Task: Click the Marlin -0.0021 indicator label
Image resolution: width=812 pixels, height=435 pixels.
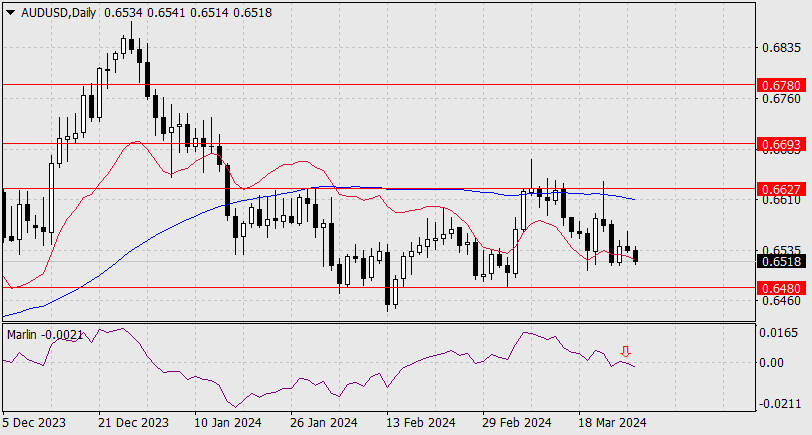Action: pos(45,335)
